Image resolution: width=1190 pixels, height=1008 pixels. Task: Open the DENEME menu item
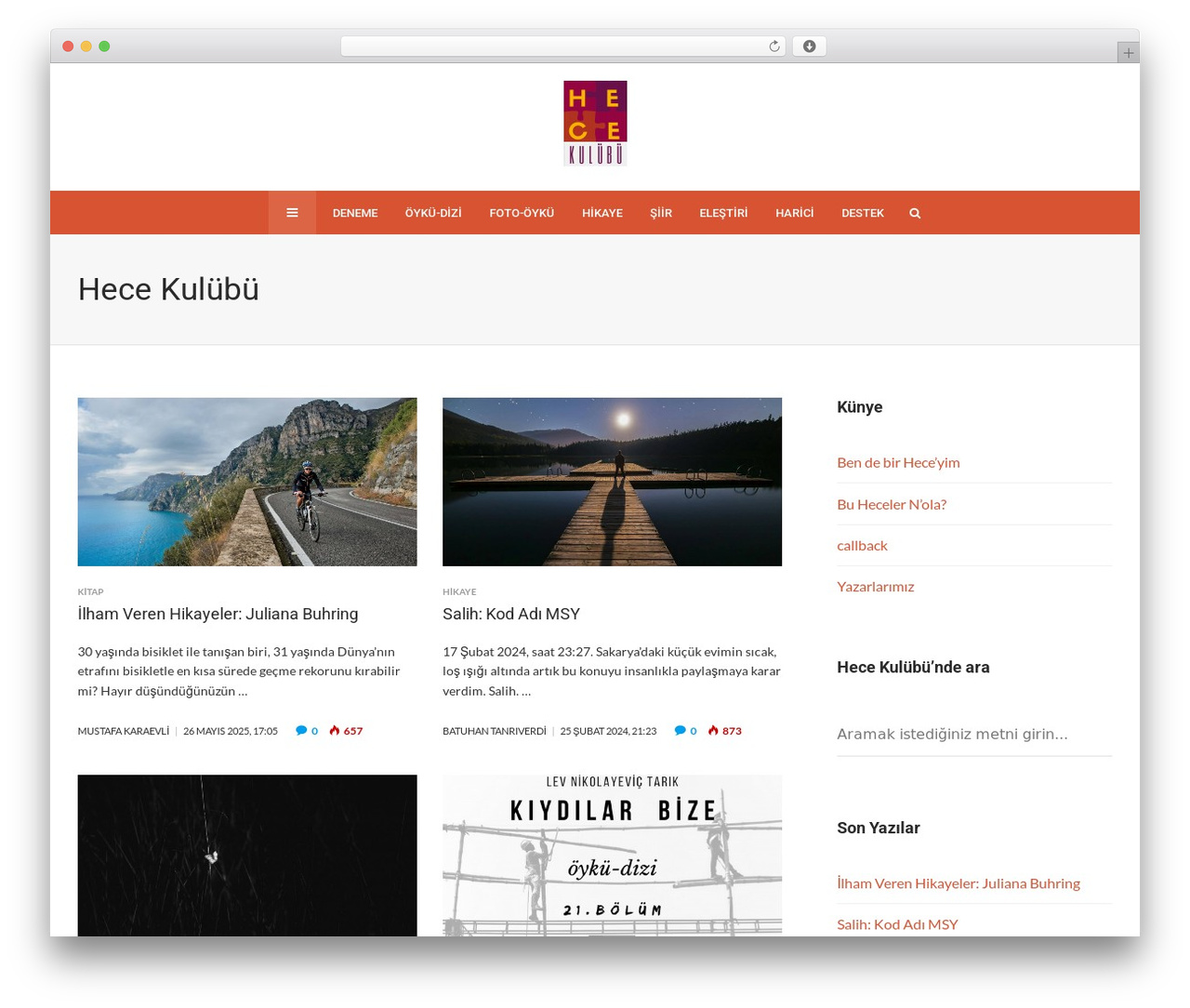[x=355, y=213]
